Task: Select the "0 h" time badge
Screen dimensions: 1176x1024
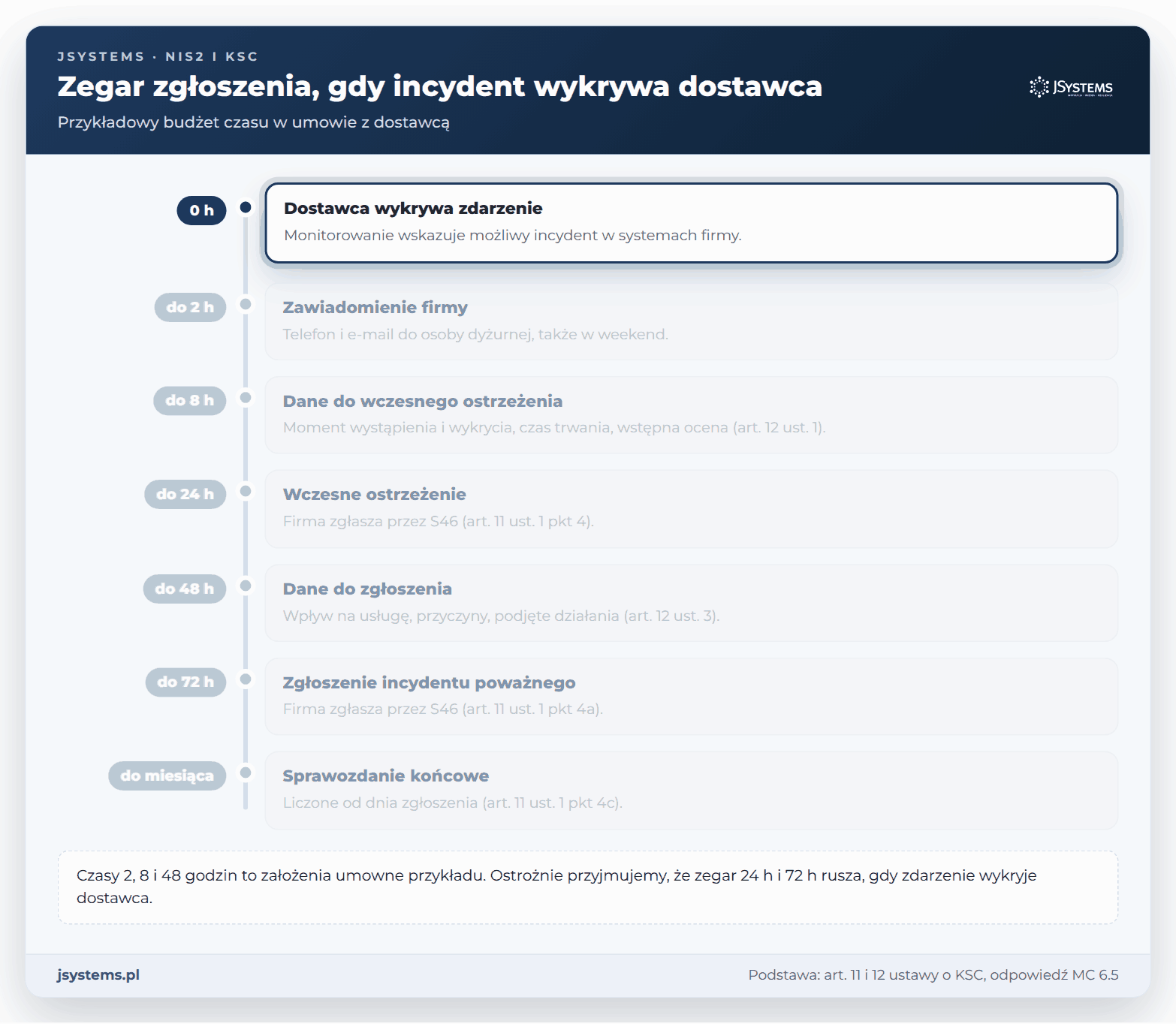Action: pyautogui.click(x=201, y=210)
